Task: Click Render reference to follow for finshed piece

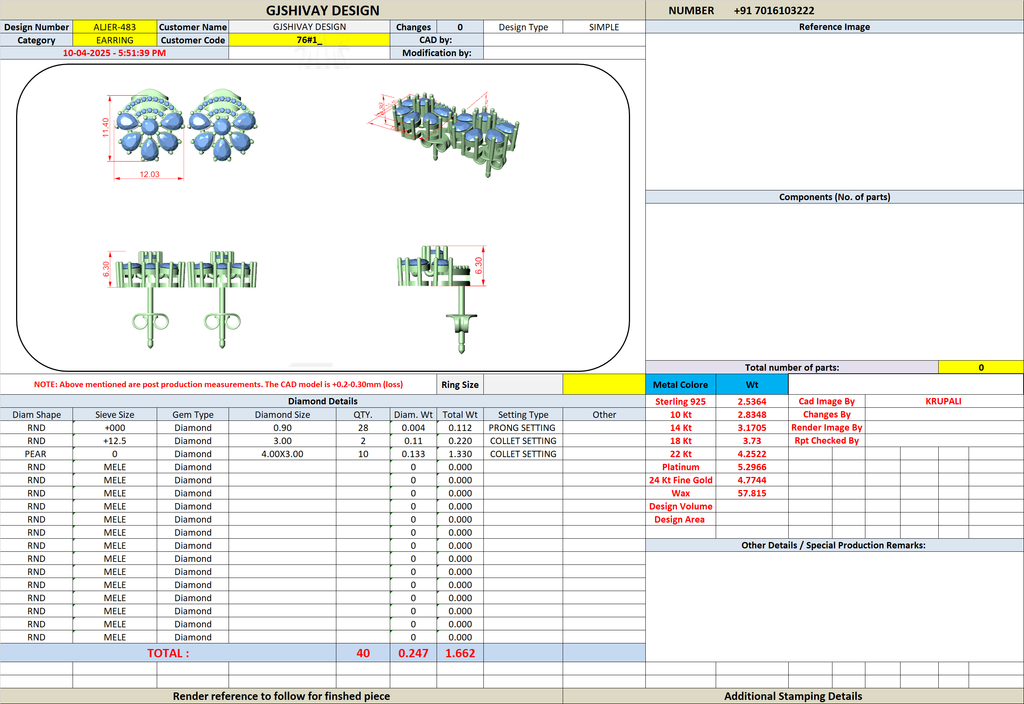Action: click(281, 696)
